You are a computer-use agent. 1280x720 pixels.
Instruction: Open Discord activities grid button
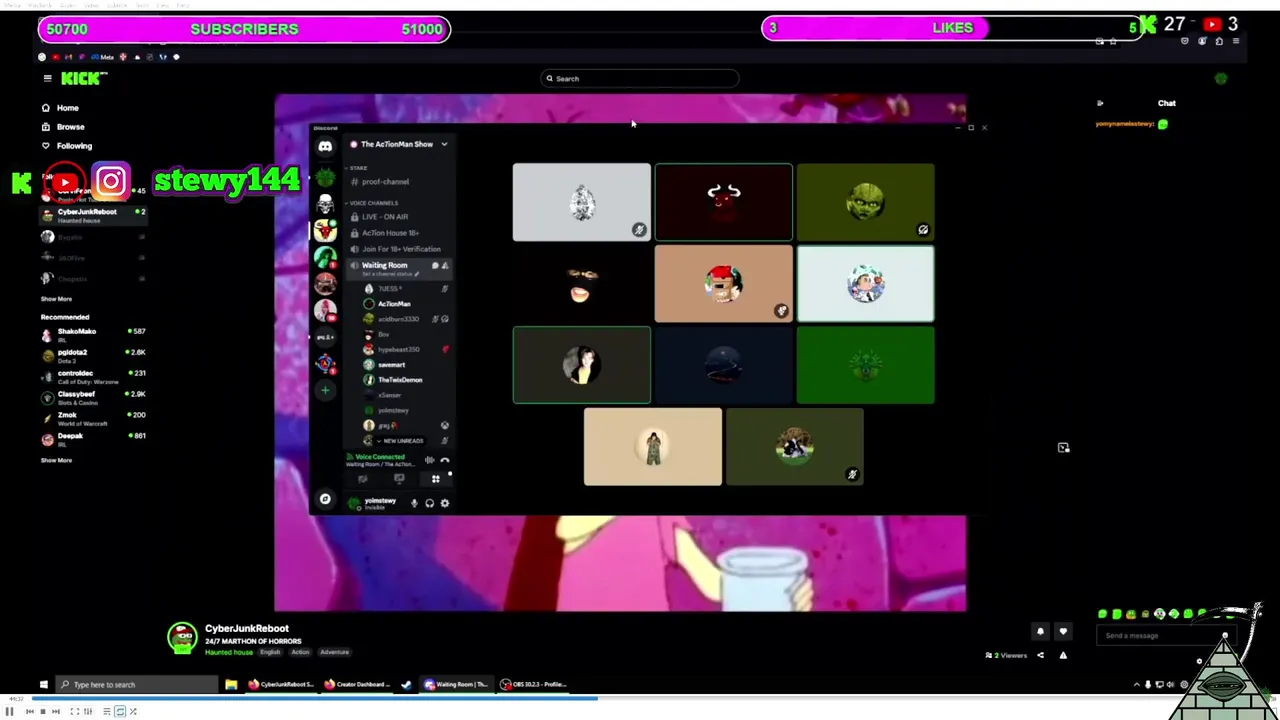pos(435,479)
